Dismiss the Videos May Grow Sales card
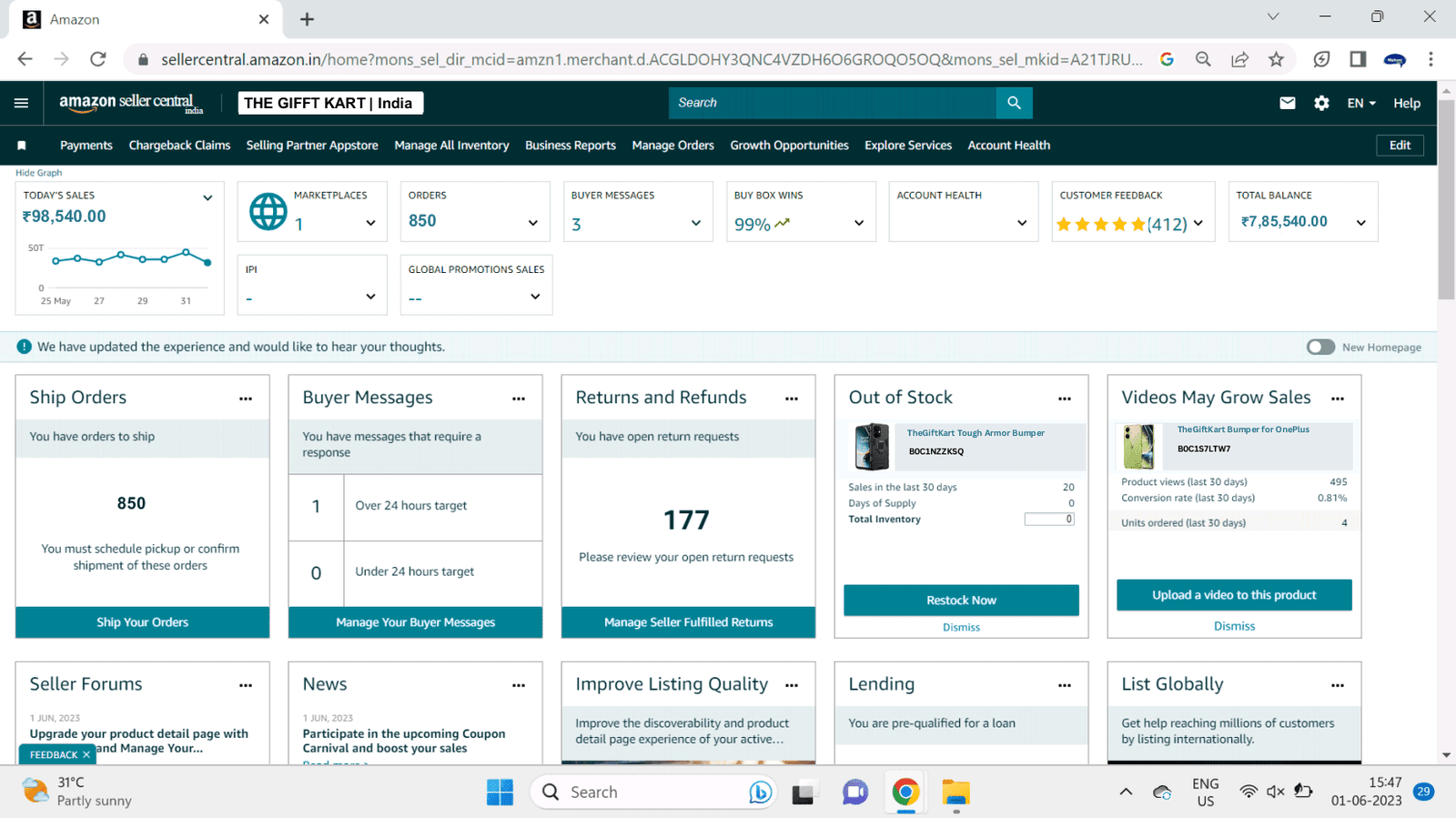 pyautogui.click(x=1234, y=626)
